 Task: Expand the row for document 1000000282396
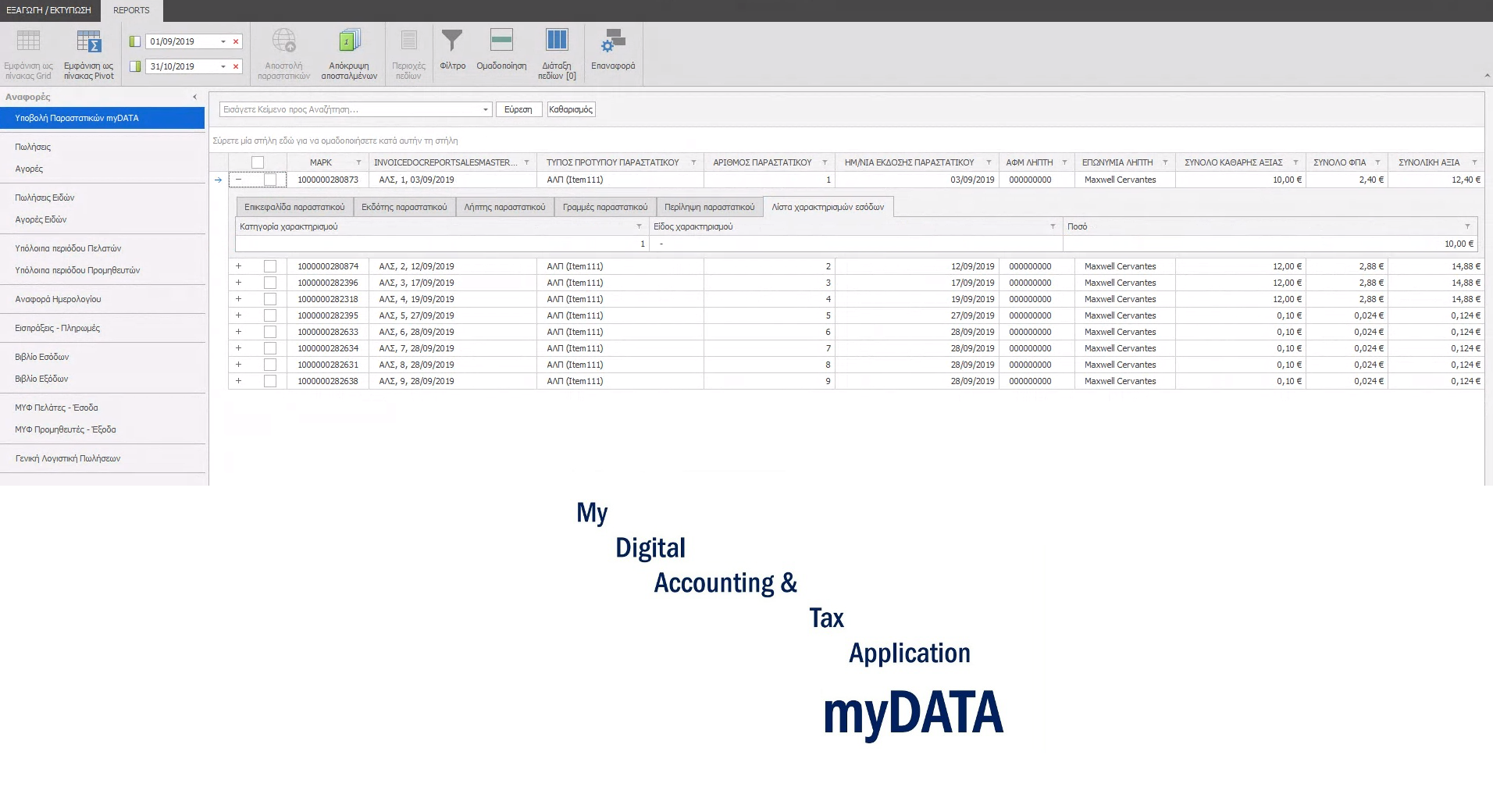pos(238,283)
